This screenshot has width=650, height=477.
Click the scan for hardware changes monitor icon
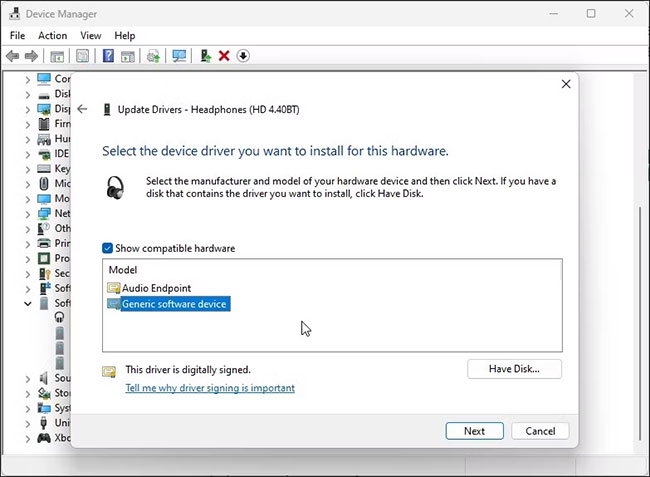pyautogui.click(x=179, y=56)
